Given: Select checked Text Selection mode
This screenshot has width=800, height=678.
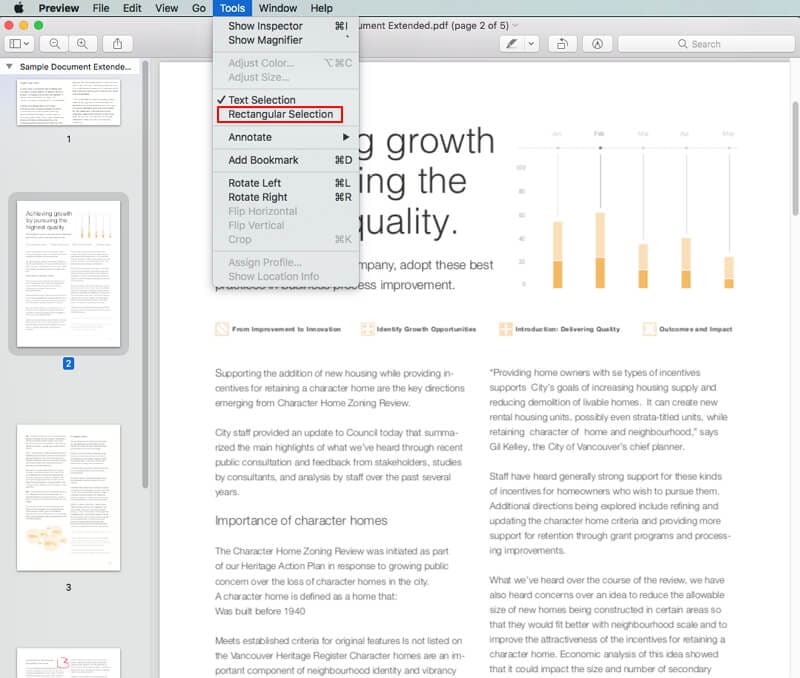Looking at the screenshot, I should [x=286, y=100].
